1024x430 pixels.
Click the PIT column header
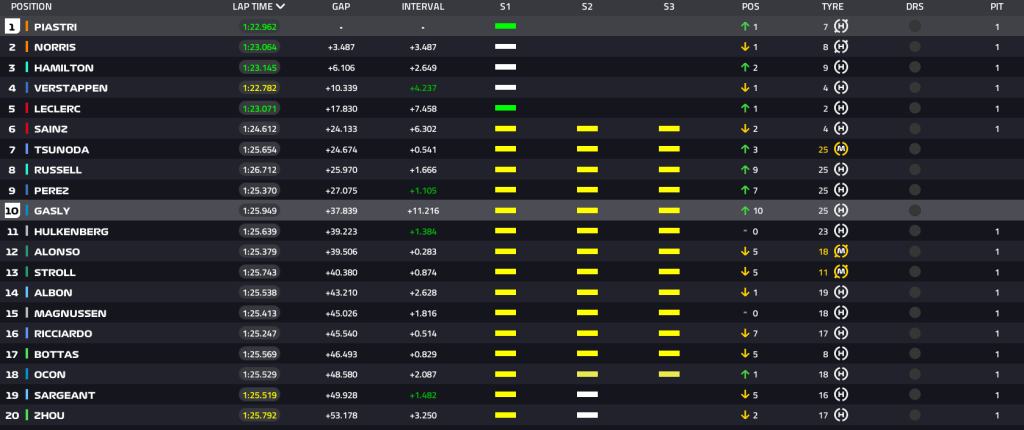997,7
